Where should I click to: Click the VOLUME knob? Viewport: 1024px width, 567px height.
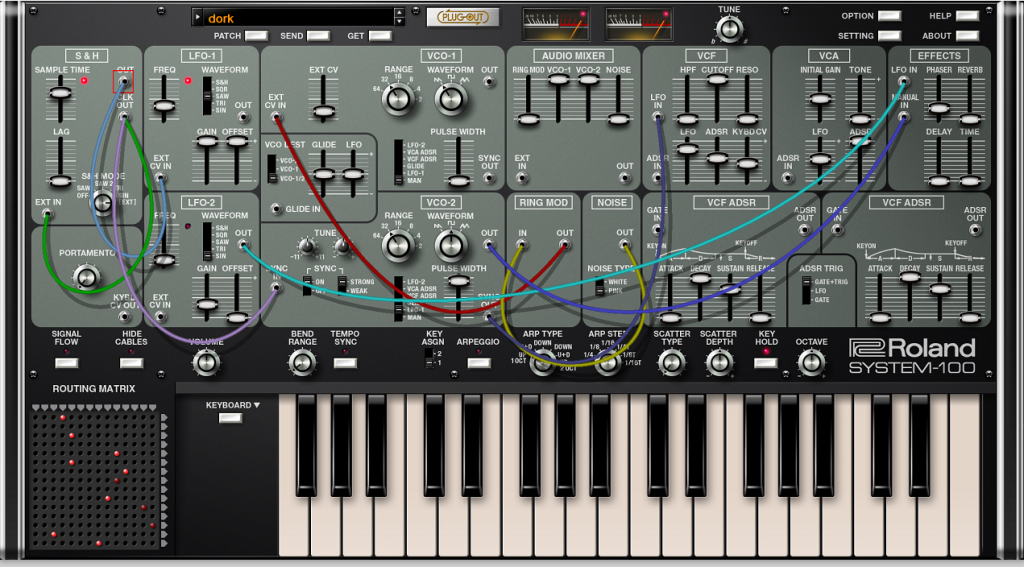206,363
